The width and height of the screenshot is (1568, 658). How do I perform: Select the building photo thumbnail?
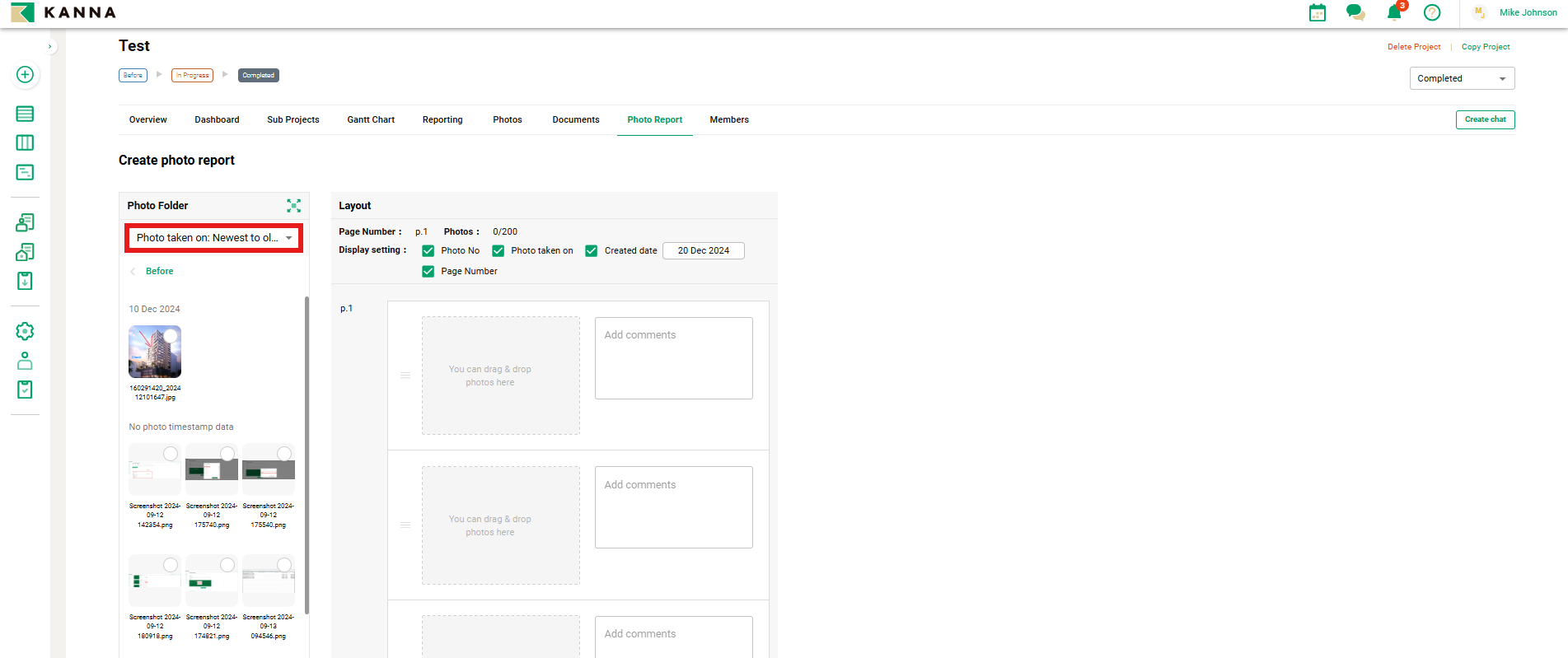tap(154, 352)
